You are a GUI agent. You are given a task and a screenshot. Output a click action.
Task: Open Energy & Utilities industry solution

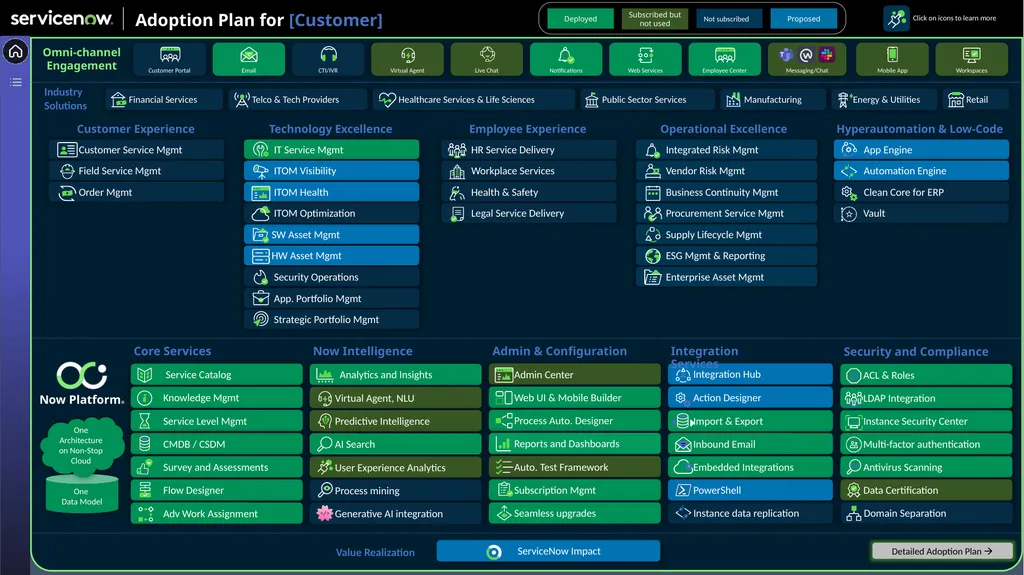[886, 99]
